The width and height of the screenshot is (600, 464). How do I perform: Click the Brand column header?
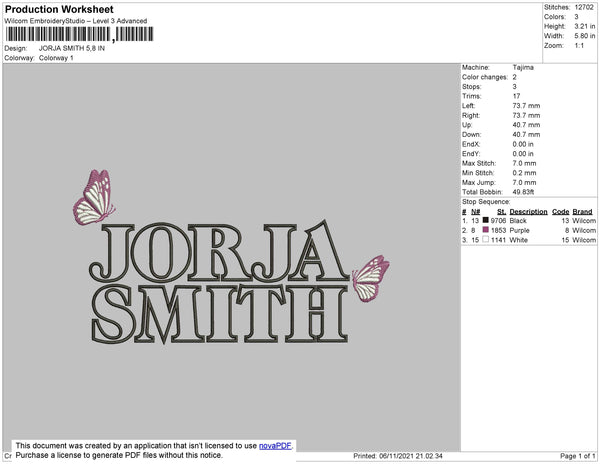point(582,212)
